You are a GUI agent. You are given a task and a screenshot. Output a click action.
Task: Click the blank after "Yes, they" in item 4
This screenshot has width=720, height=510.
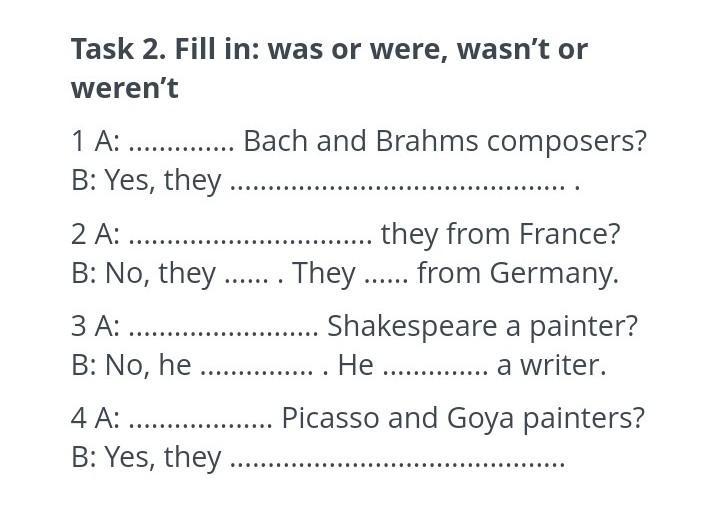pos(397,466)
